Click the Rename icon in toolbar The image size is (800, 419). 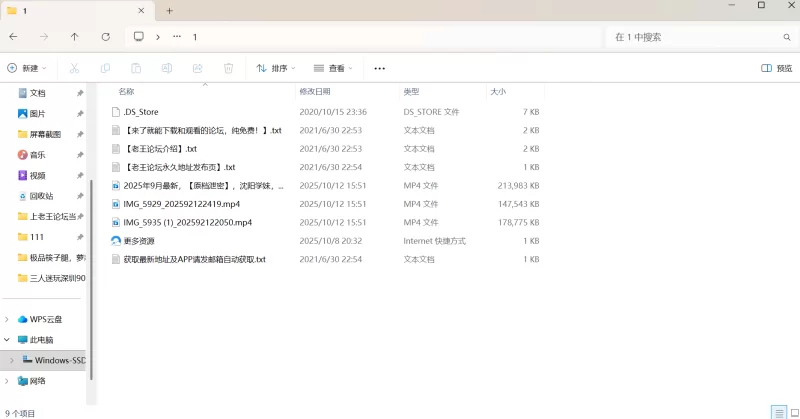pyautogui.click(x=167, y=68)
